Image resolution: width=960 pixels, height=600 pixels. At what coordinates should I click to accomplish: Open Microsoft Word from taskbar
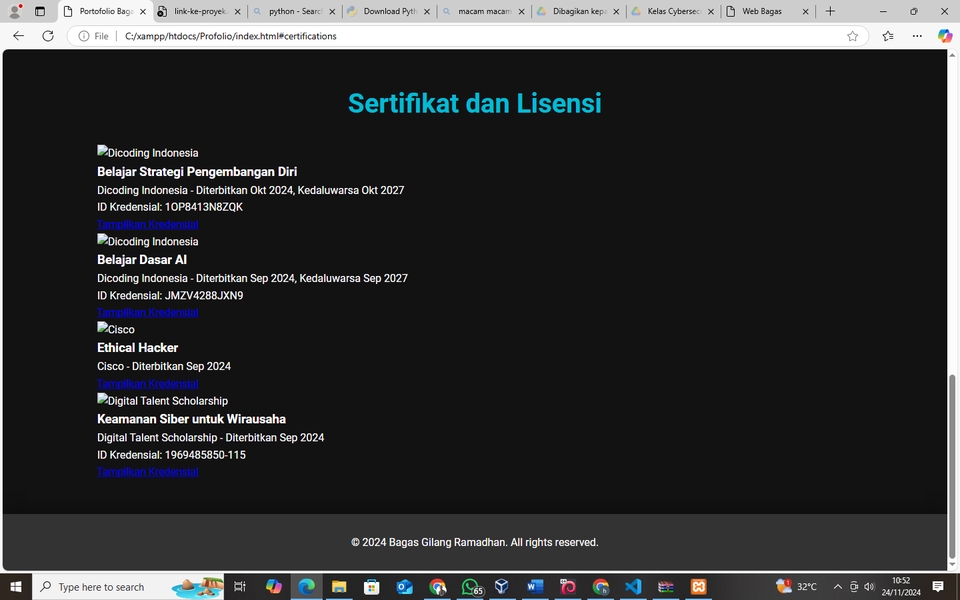pyautogui.click(x=534, y=587)
